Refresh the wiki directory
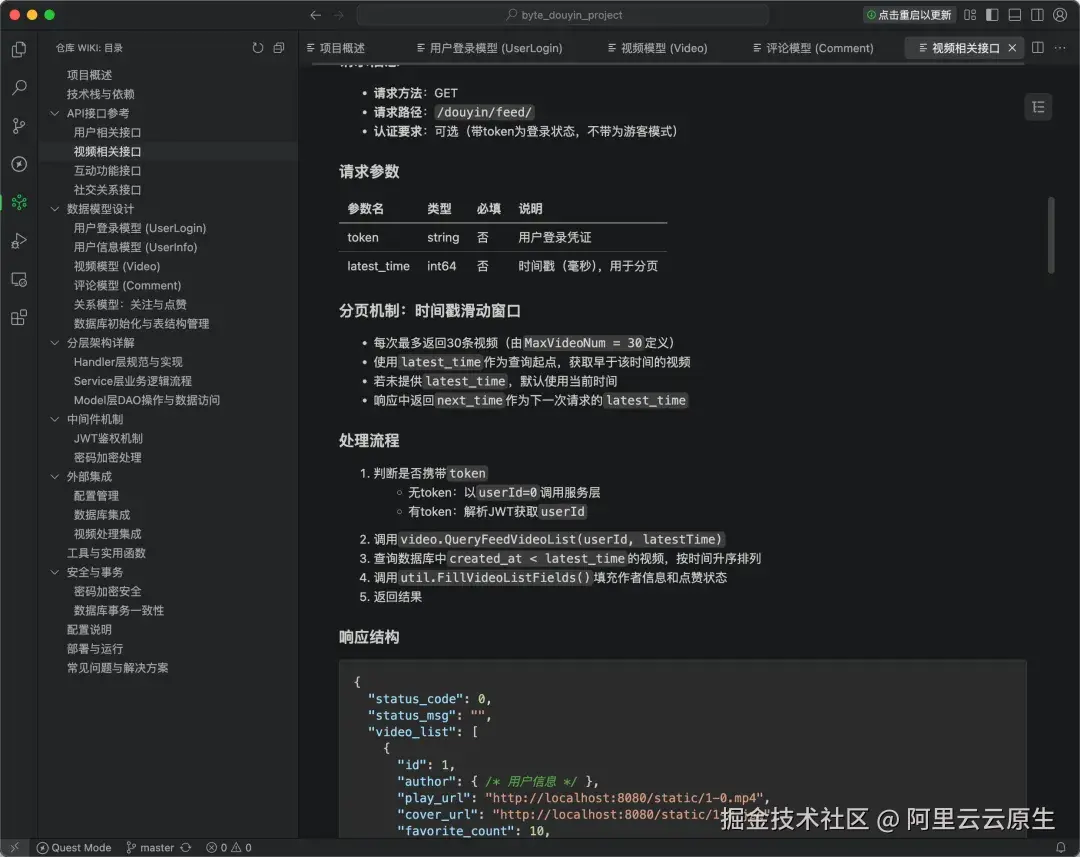The image size is (1080, 857). pos(258,48)
